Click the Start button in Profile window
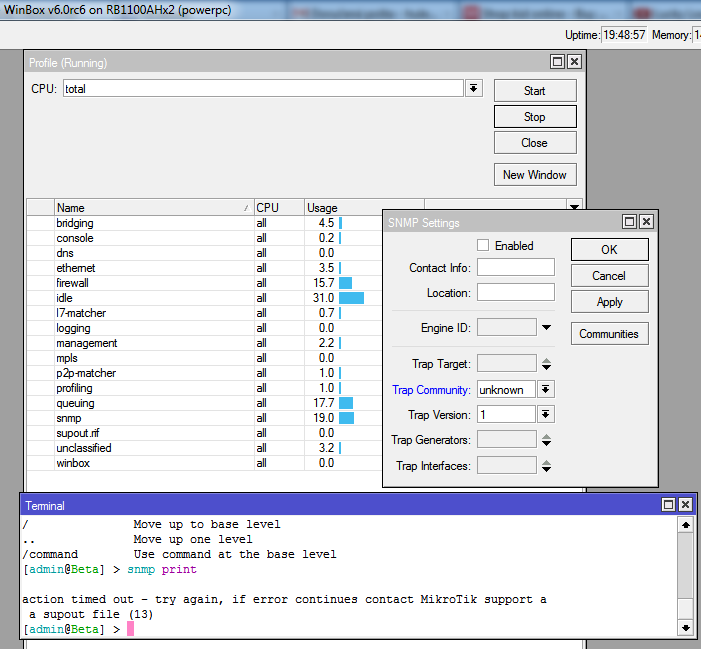Viewport: 701px width, 649px height. pyautogui.click(x=535, y=91)
